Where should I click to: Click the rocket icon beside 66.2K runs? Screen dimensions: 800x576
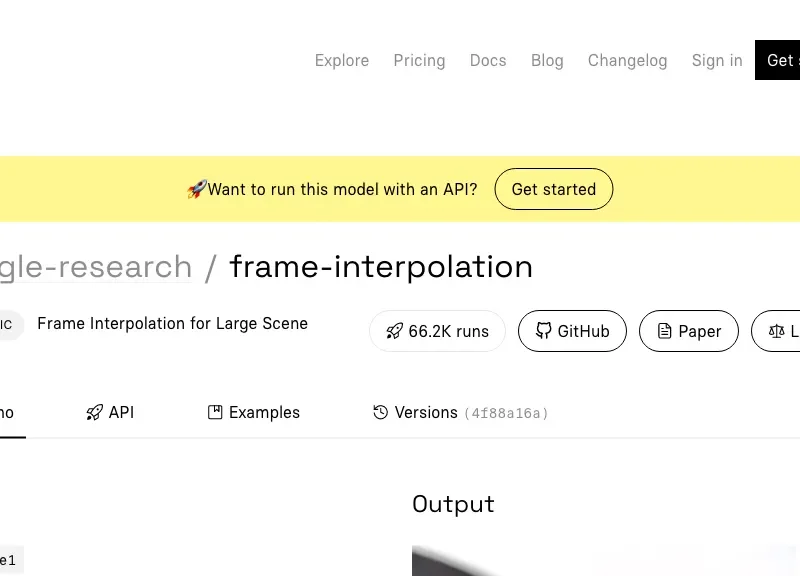point(394,332)
